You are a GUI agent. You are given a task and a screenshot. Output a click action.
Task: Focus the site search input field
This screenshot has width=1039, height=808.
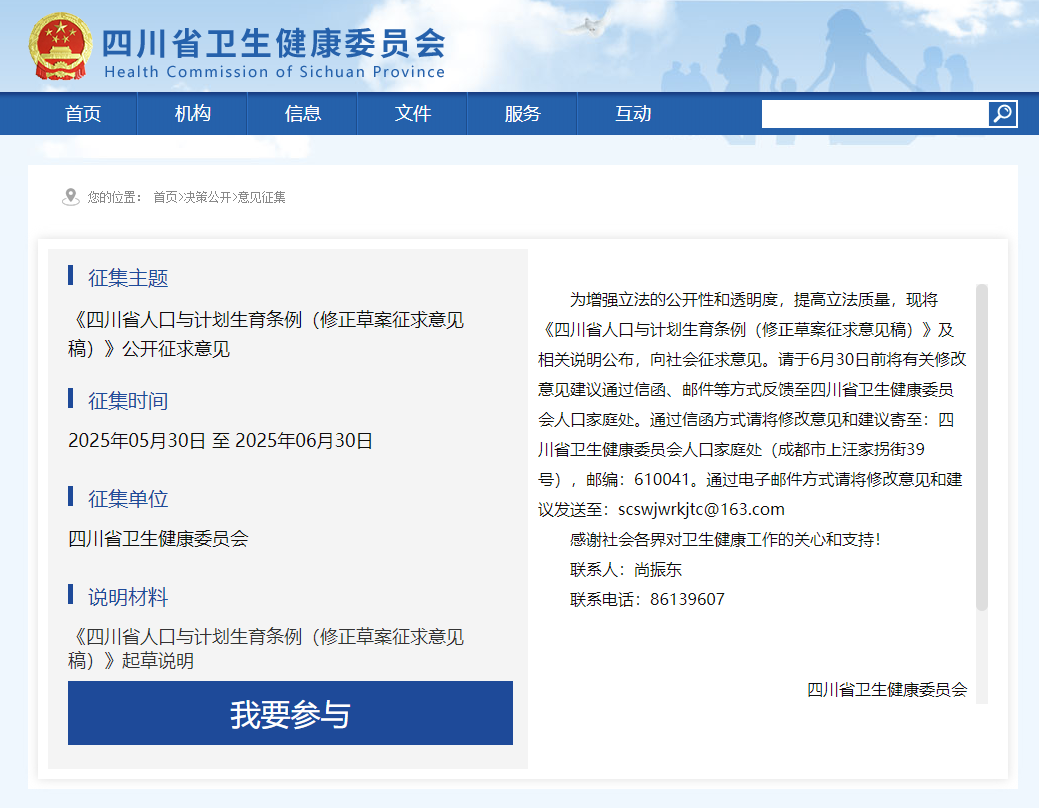875,114
